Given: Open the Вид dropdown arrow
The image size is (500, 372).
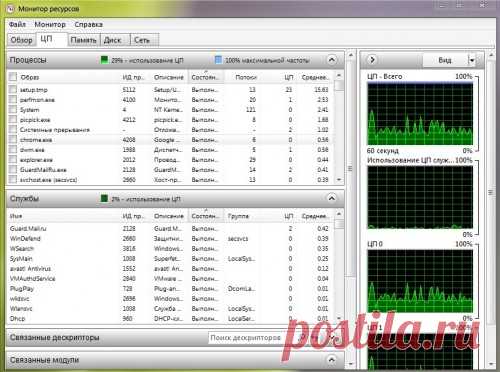Looking at the screenshot, I should 472,60.
